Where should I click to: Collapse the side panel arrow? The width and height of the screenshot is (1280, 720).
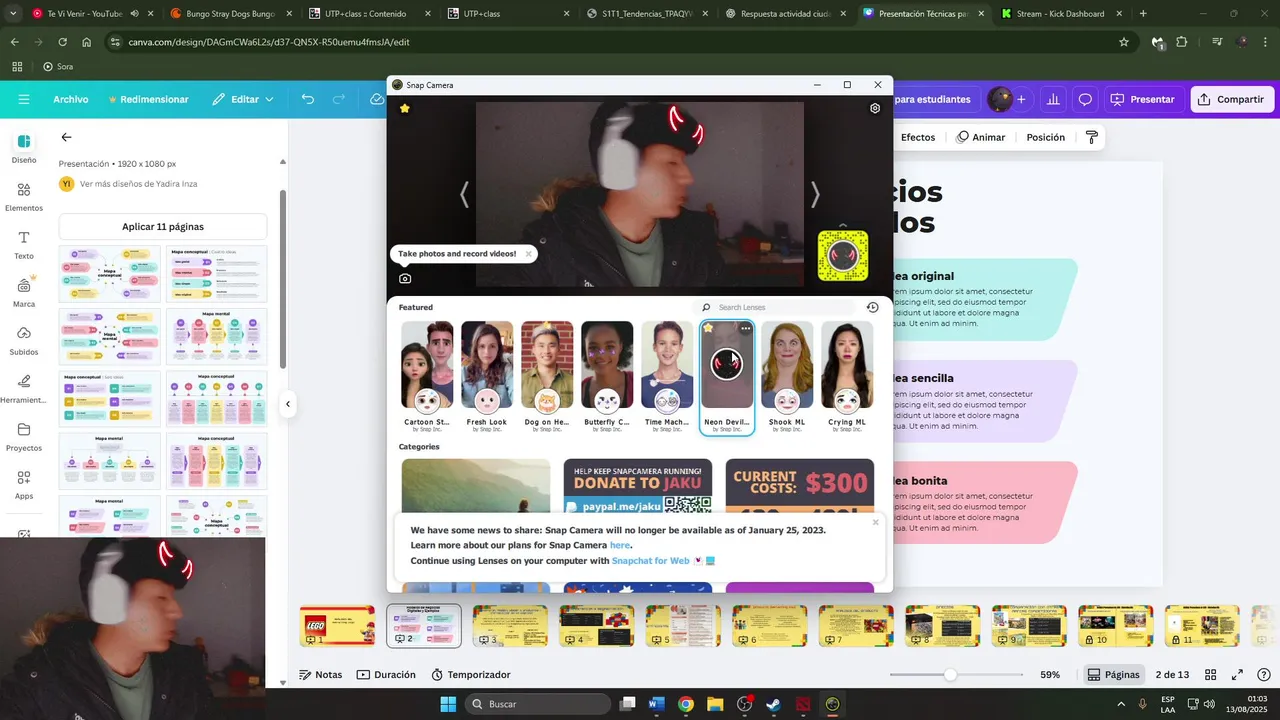click(x=288, y=404)
